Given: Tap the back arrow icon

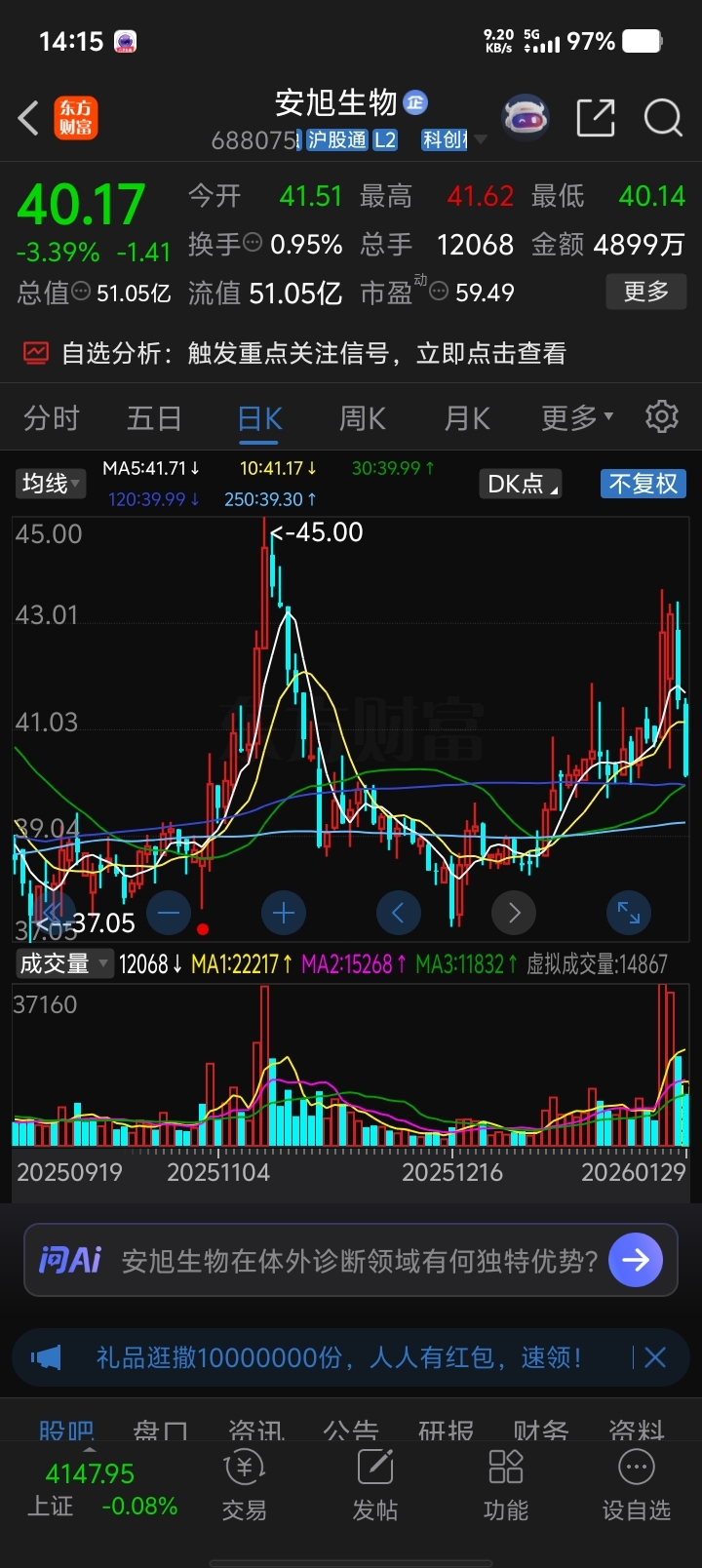Looking at the screenshot, I should coord(28,119).
